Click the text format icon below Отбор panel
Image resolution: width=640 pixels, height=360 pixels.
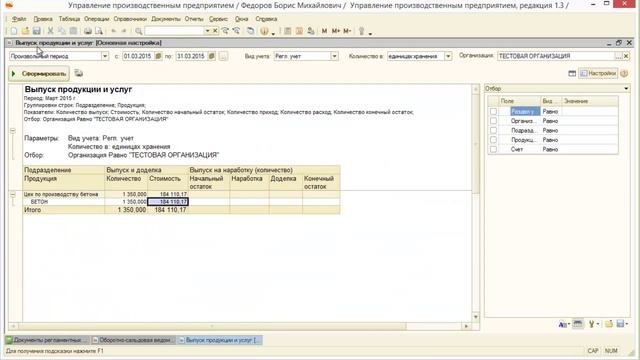pyautogui.click(x=564, y=324)
